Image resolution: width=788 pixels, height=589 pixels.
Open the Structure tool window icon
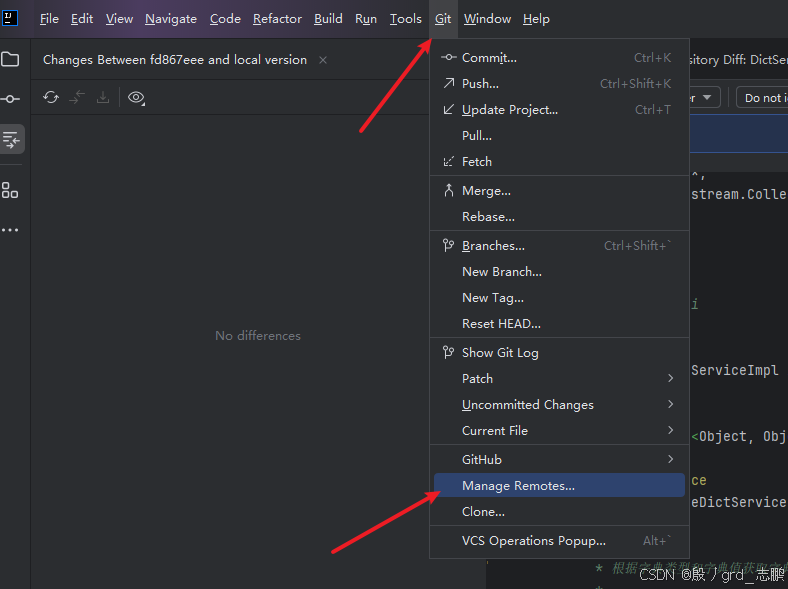coord(10,190)
